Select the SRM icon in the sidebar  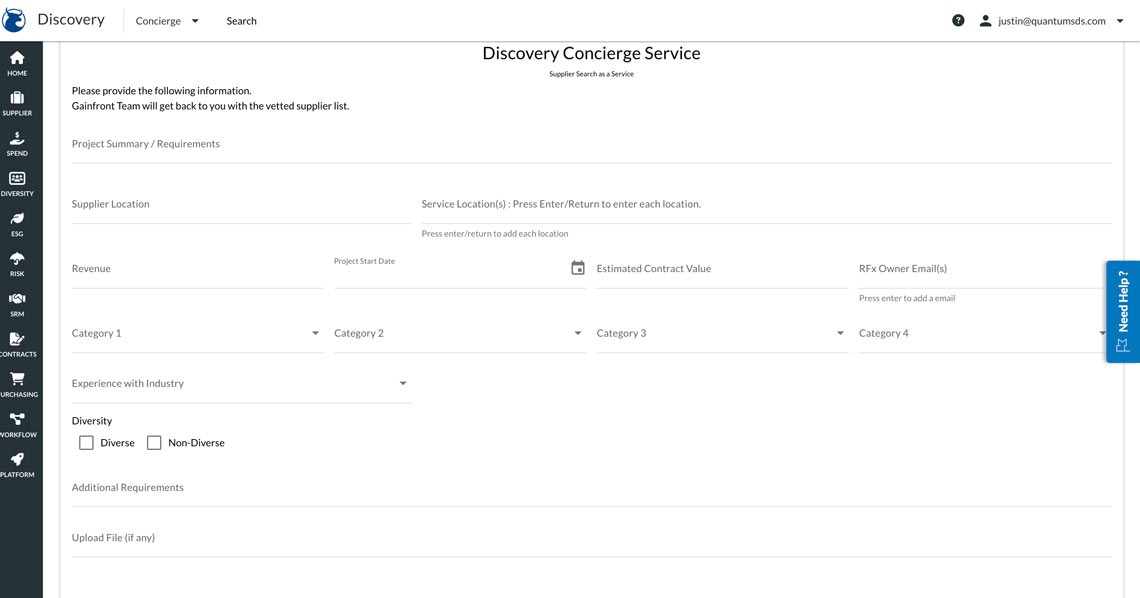(17, 300)
